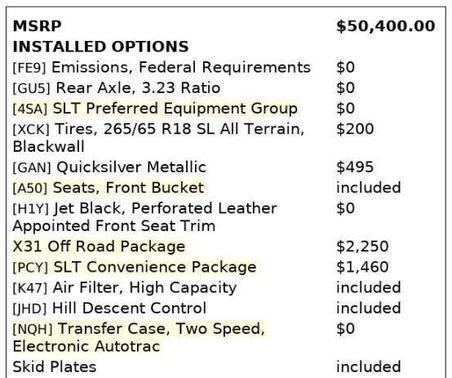Select the $495 Quicksilver Metallic price
Image resolution: width=452 pixels, height=378 pixels.
355,167
